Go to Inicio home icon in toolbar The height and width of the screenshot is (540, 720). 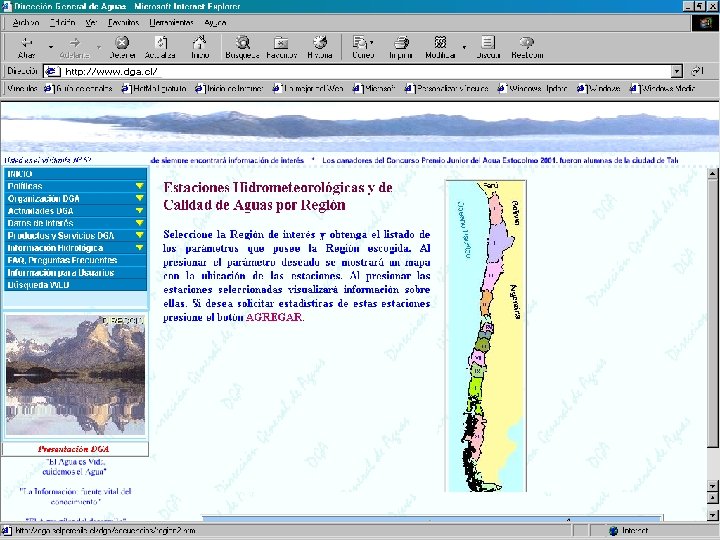point(200,43)
